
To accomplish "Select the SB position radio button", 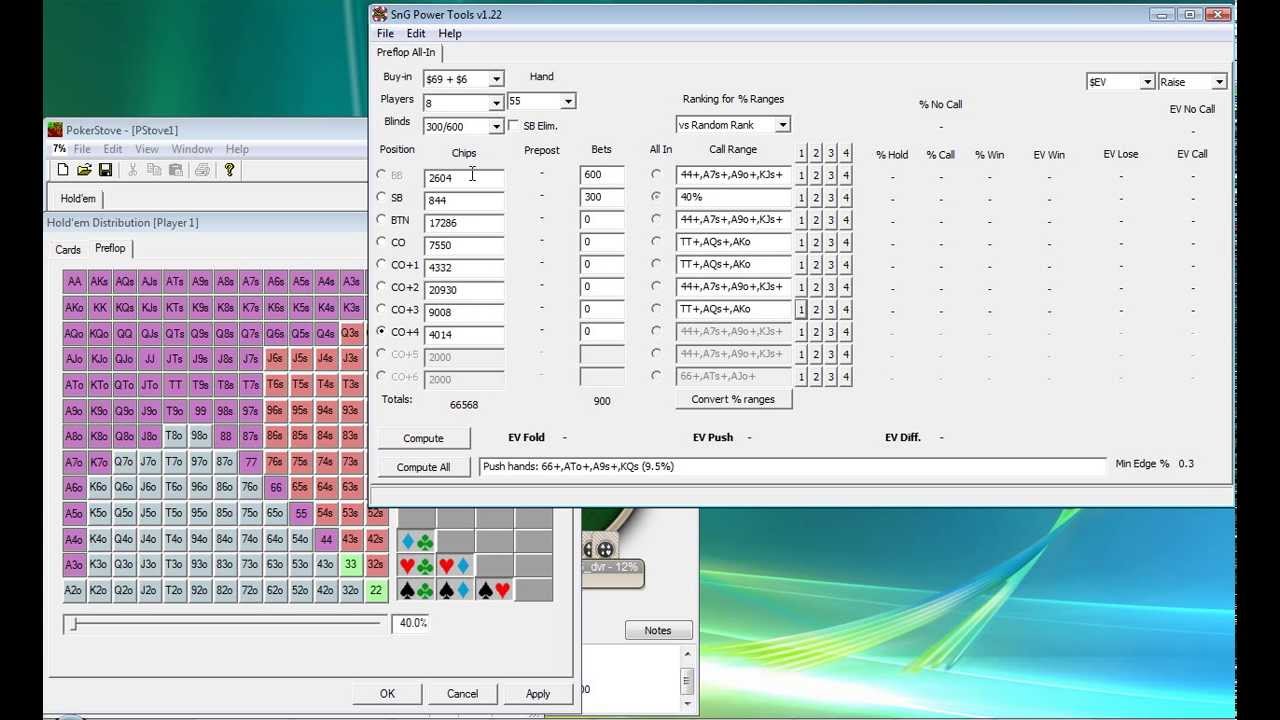I will 381,197.
